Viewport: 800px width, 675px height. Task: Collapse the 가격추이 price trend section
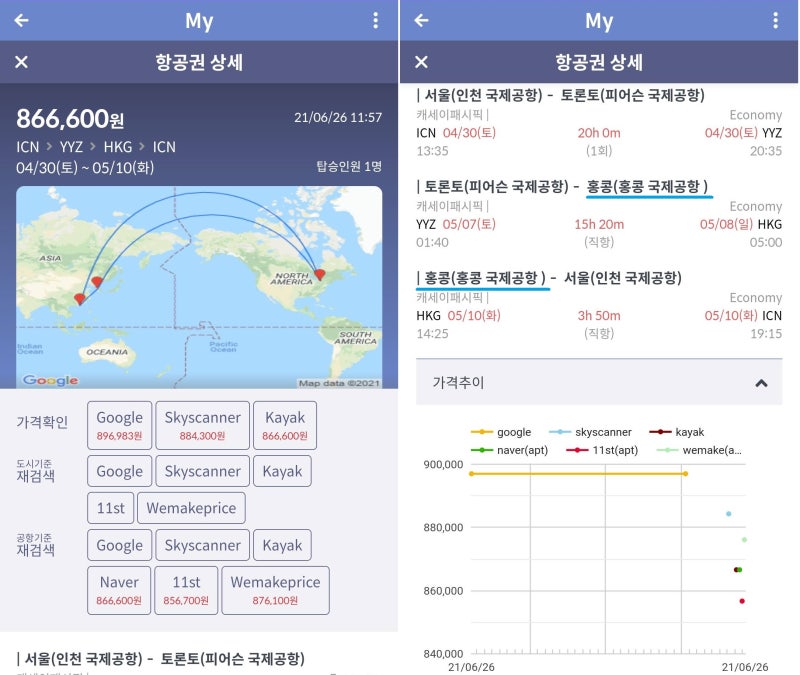click(x=761, y=383)
